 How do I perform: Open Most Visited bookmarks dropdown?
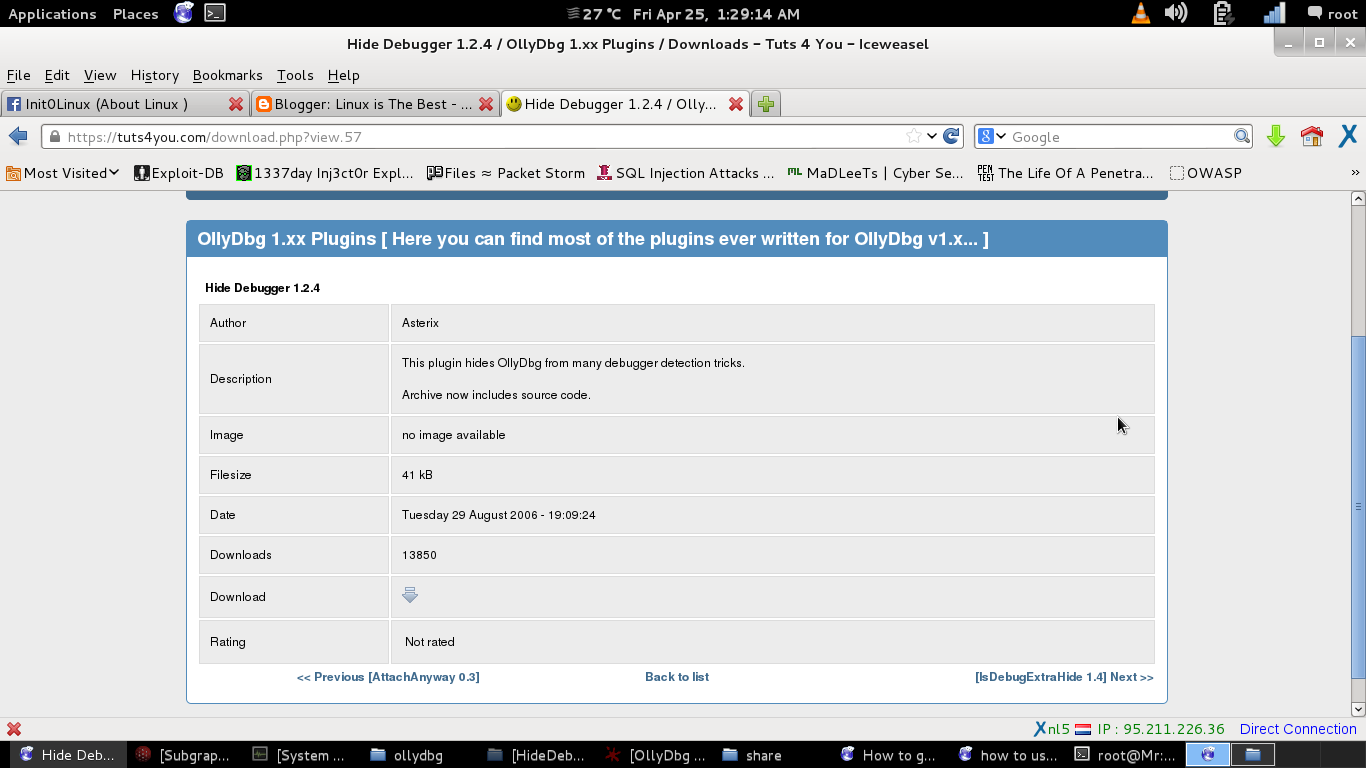tap(63, 173)
